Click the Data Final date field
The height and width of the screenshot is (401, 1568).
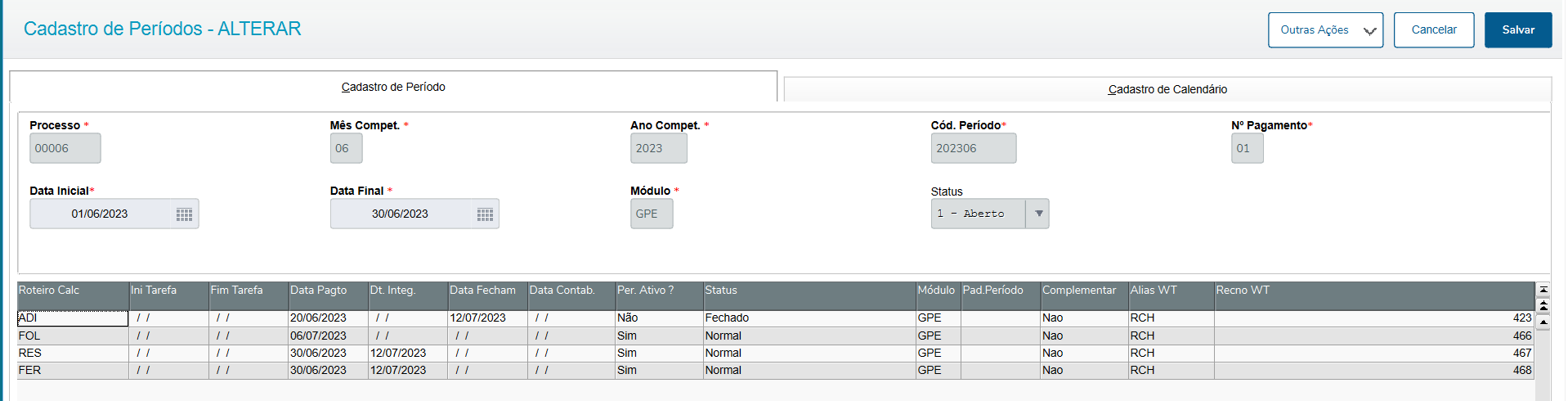(x=401, y=214)
